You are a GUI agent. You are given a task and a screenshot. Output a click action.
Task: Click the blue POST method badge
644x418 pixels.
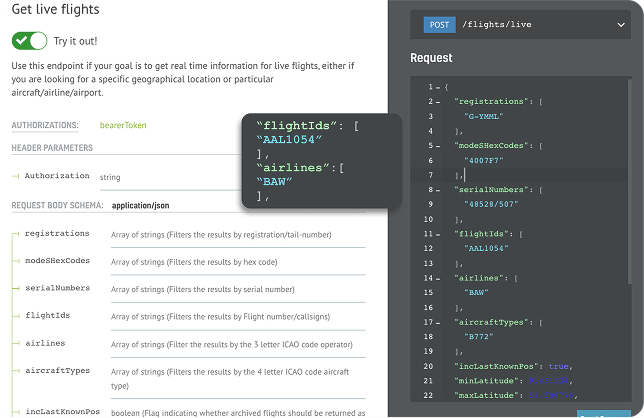click(439, 24)
